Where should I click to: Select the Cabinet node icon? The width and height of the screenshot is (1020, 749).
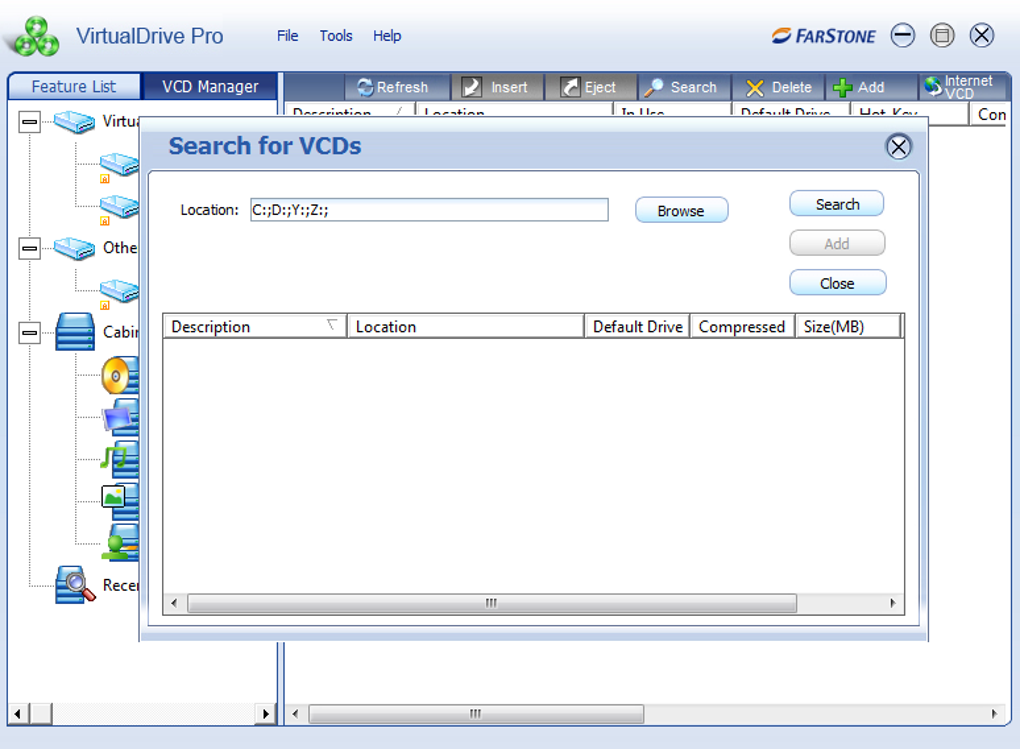tap(75, 332)
